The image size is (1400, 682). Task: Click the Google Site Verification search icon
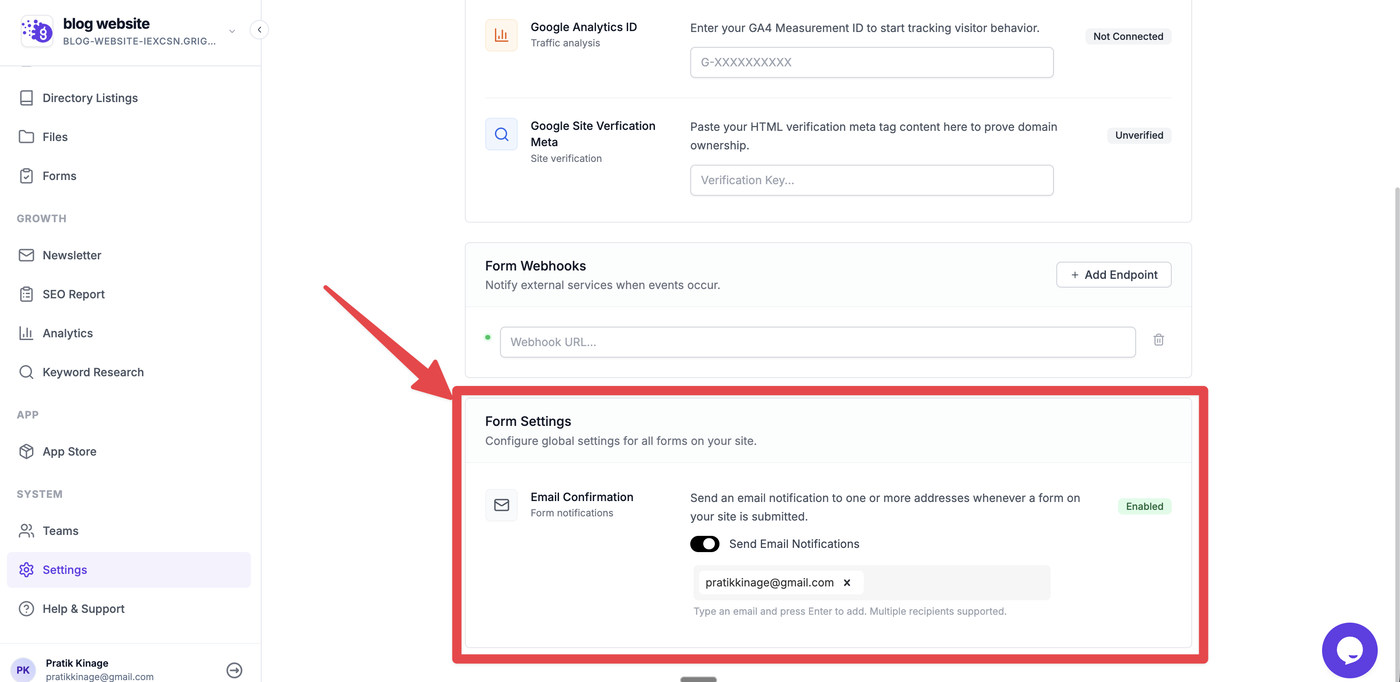tap(501, 134)
